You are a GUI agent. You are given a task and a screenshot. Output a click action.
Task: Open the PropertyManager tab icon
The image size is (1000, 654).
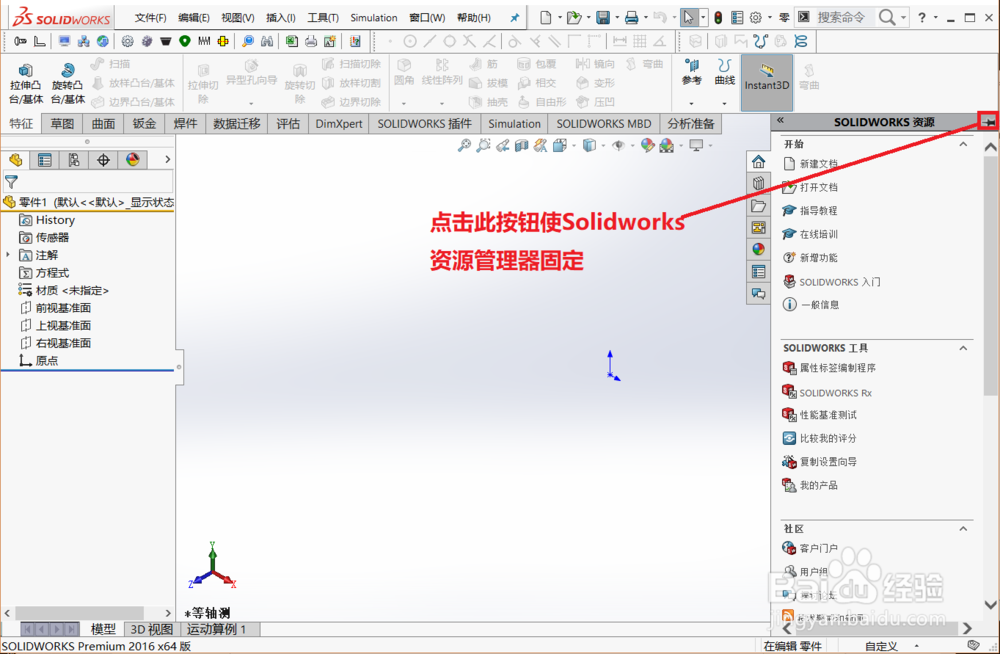click(x=45, y=160)
